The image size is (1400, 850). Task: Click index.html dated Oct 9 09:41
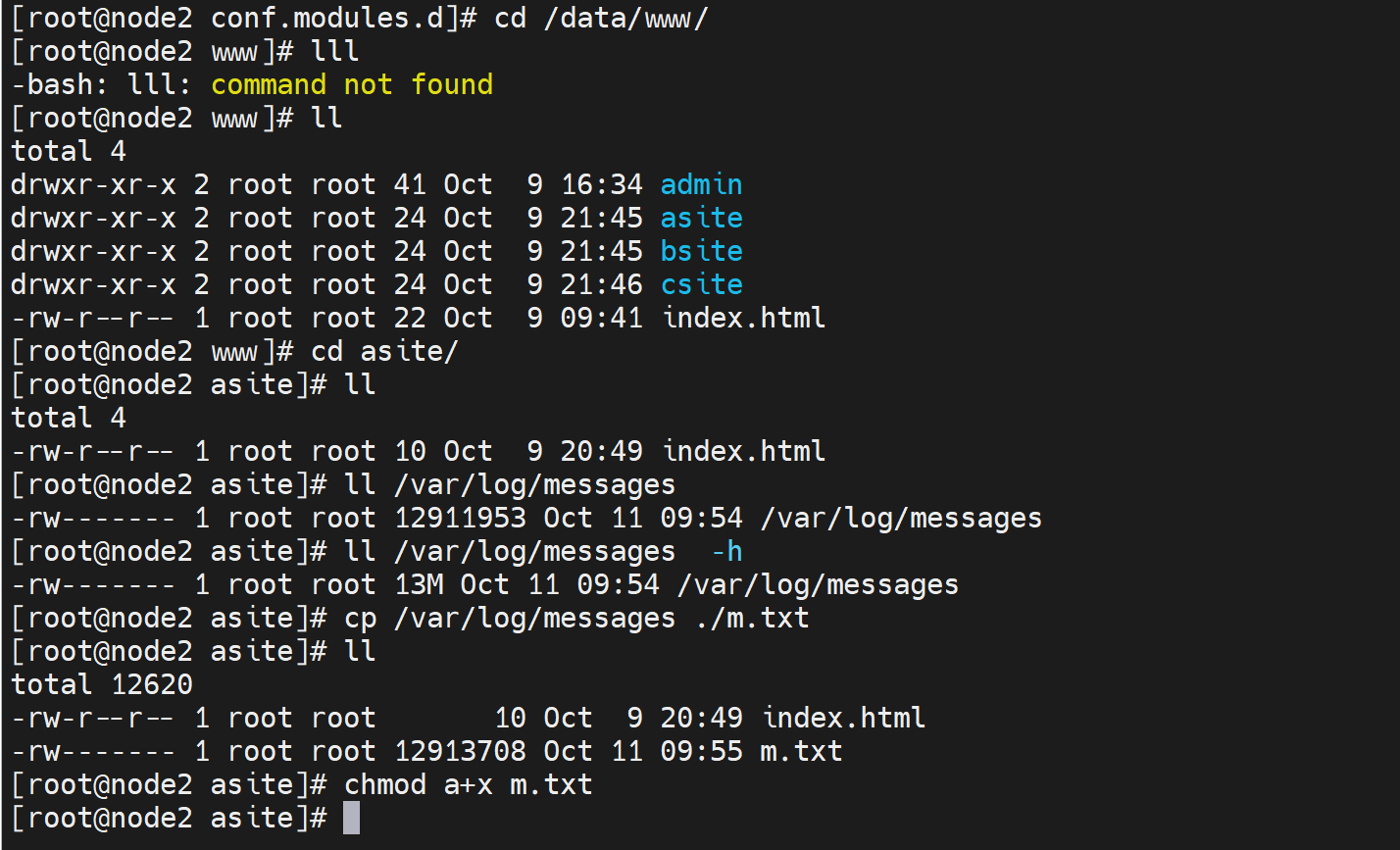[744, 318]
